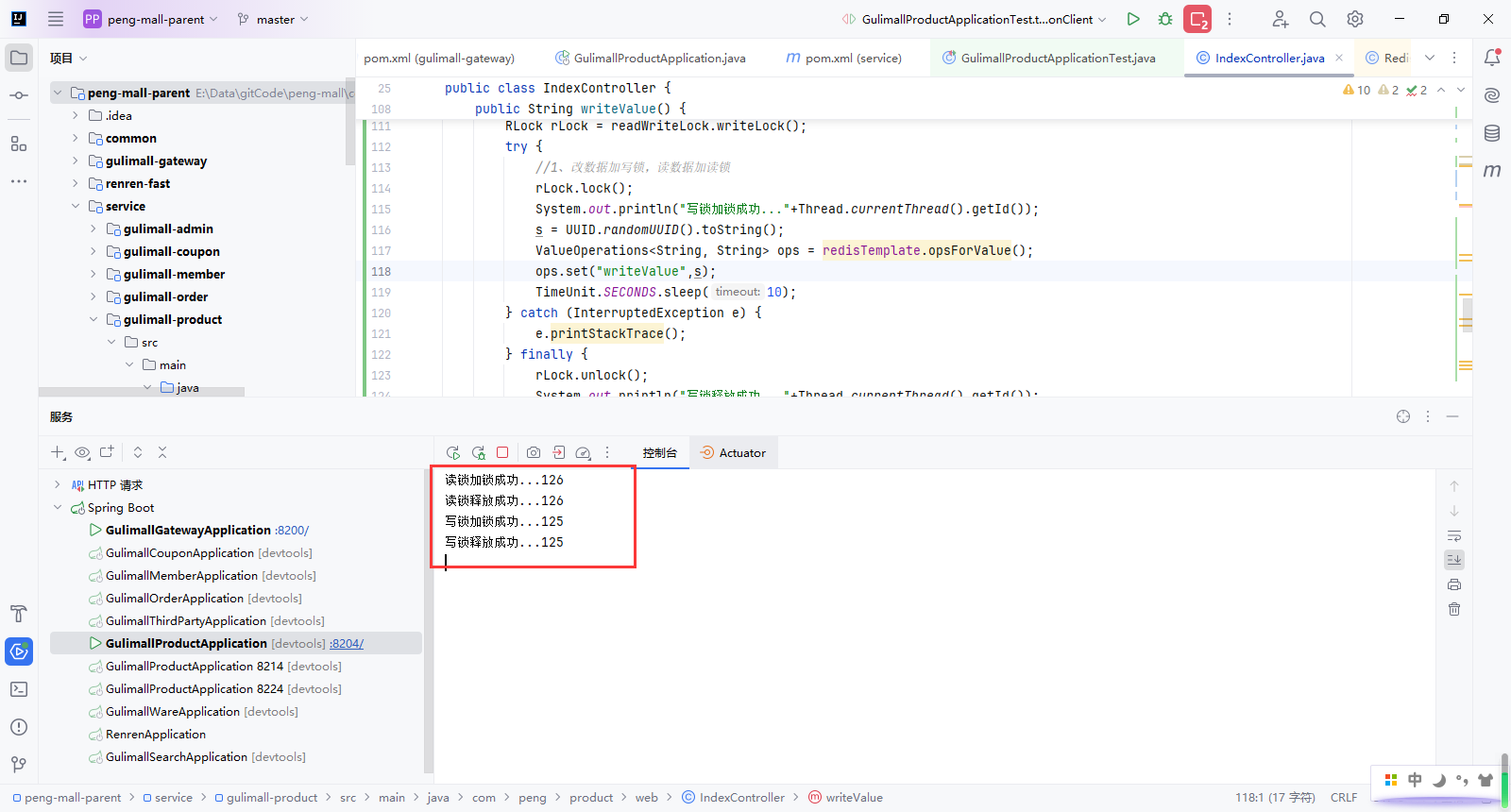1511x812 pixels.
Task: Click writeValue in breadcrumb bar
Action: coord(845,798)
